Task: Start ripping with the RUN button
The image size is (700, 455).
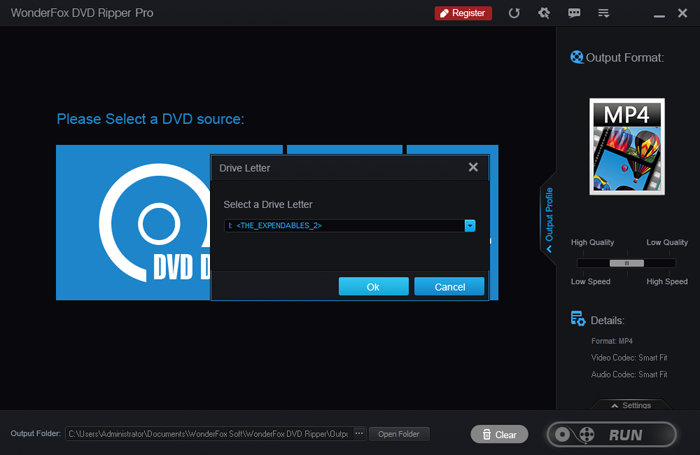Action: 612,434
